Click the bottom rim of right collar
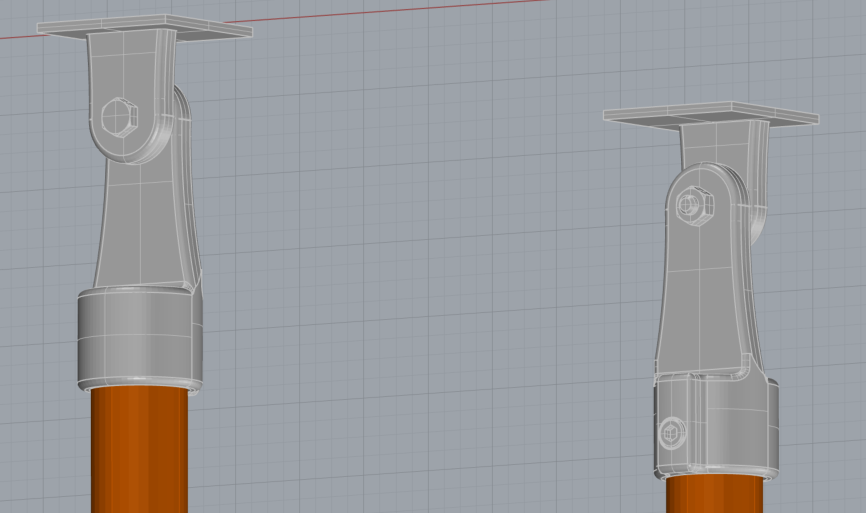 [x=717, y=473]
